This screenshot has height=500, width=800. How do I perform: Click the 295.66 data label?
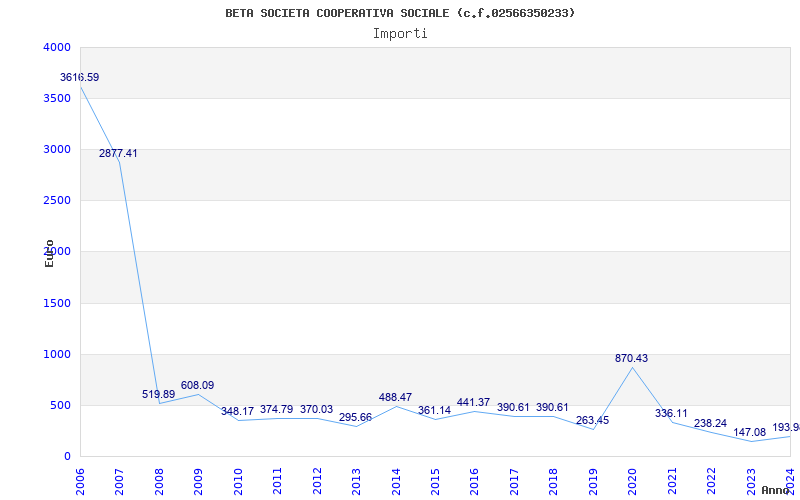(x=356, y=417)
